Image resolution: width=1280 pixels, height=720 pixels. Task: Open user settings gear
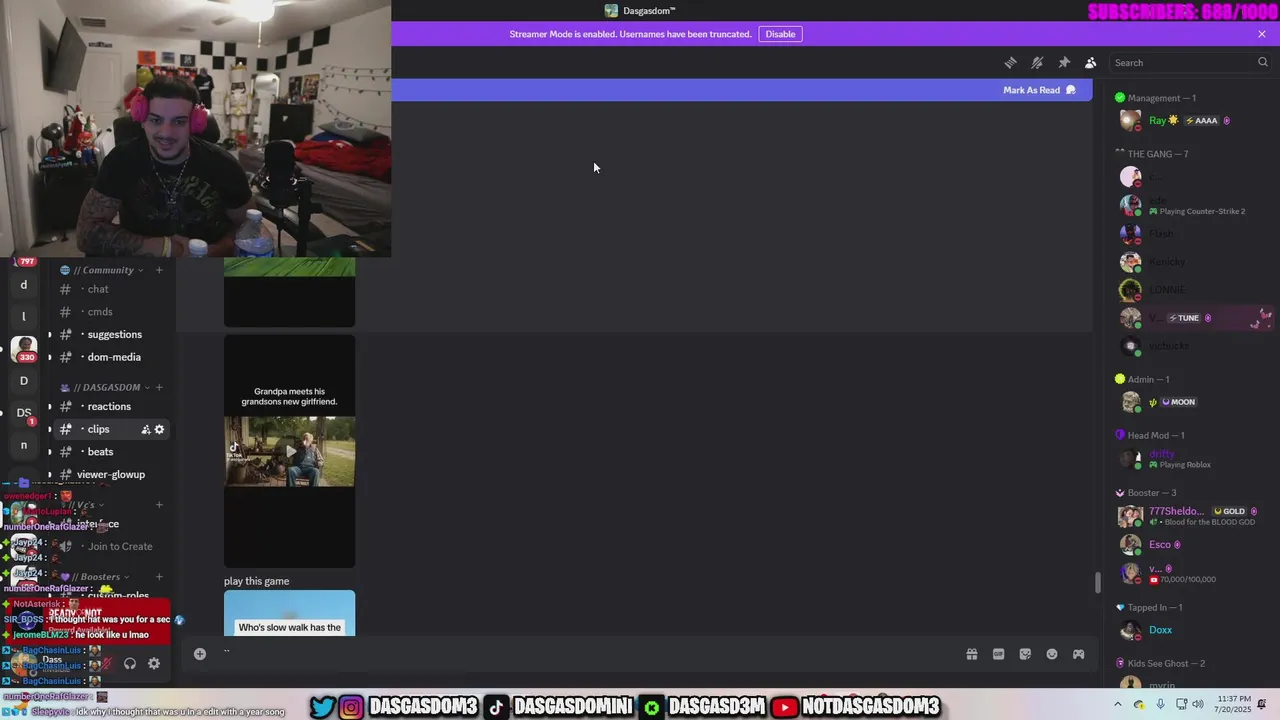pyautogui.click(x=154, y=663)
